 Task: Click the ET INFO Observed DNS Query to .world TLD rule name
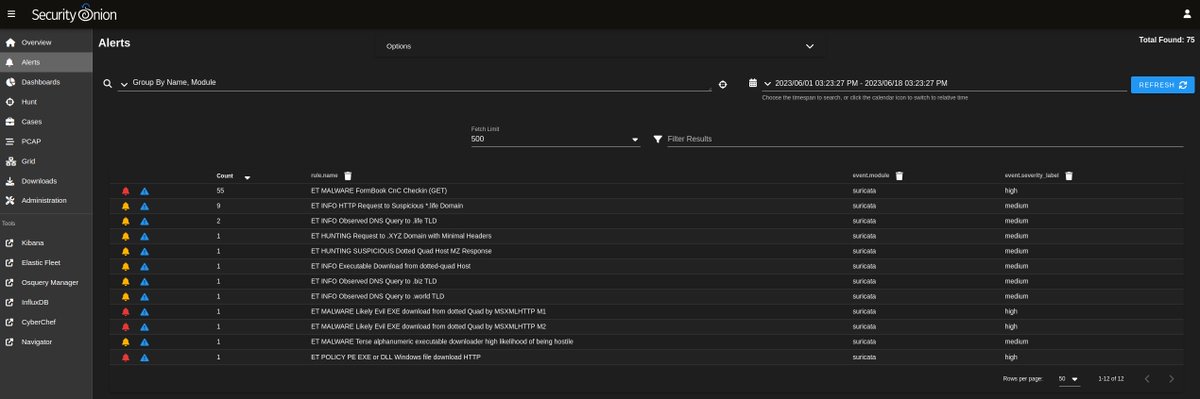point(377,296)
